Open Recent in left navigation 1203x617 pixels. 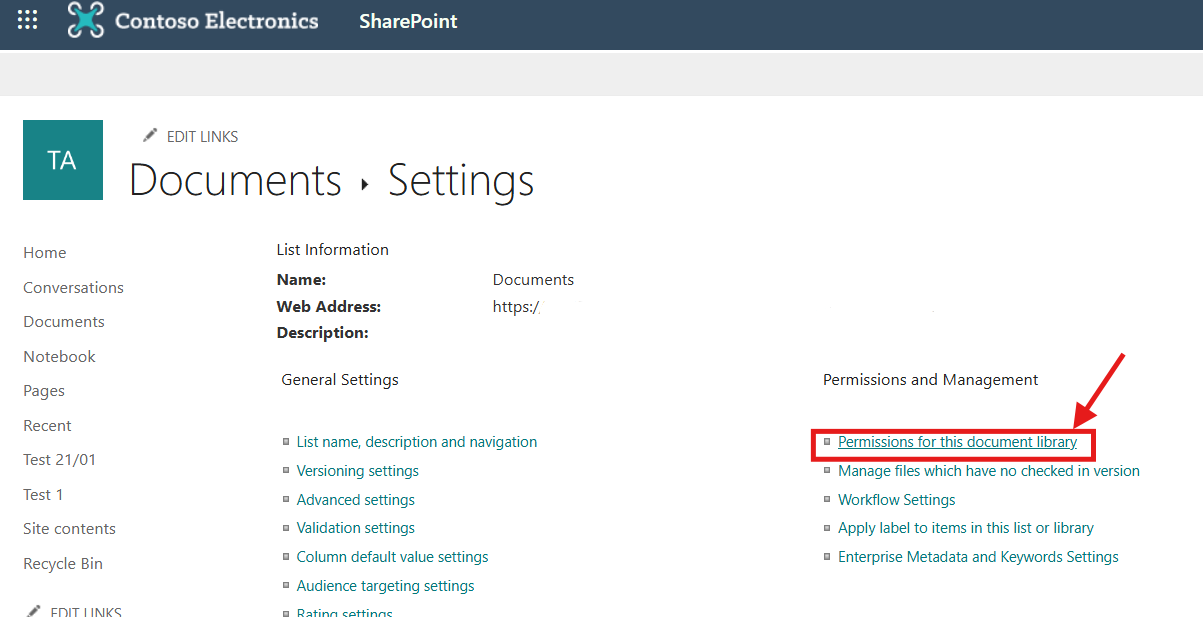47,425
